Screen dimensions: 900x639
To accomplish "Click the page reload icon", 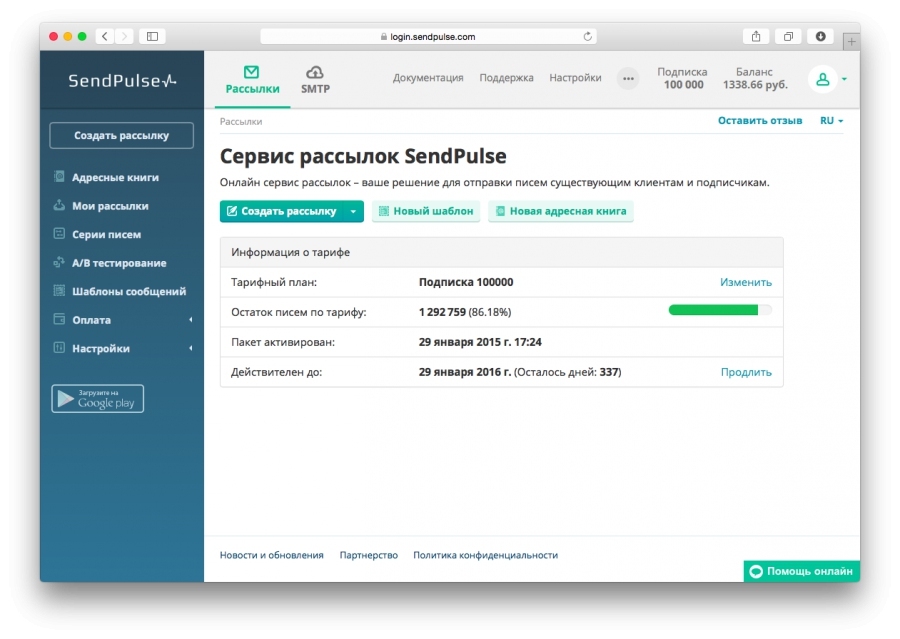I will click(x=587, y=37).
